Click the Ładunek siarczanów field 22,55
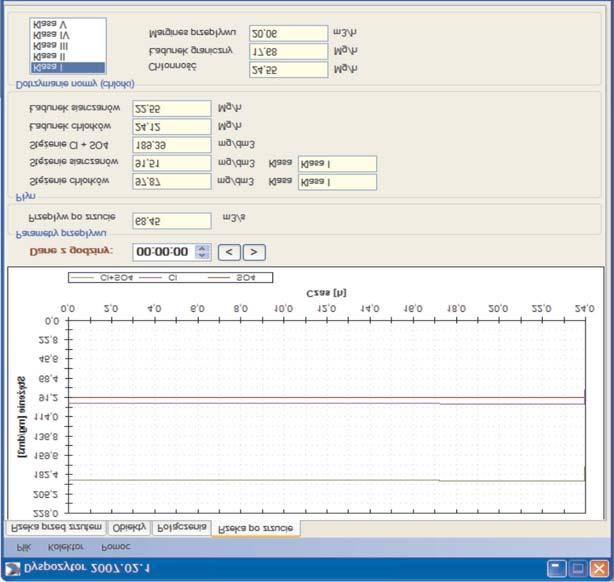 [x=172, y=109]
